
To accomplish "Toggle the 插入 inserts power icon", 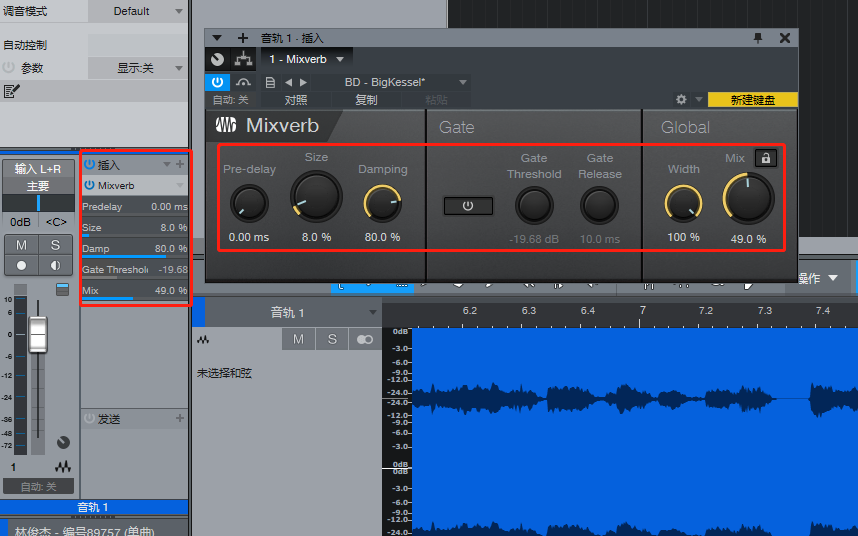I will point(89,164).
